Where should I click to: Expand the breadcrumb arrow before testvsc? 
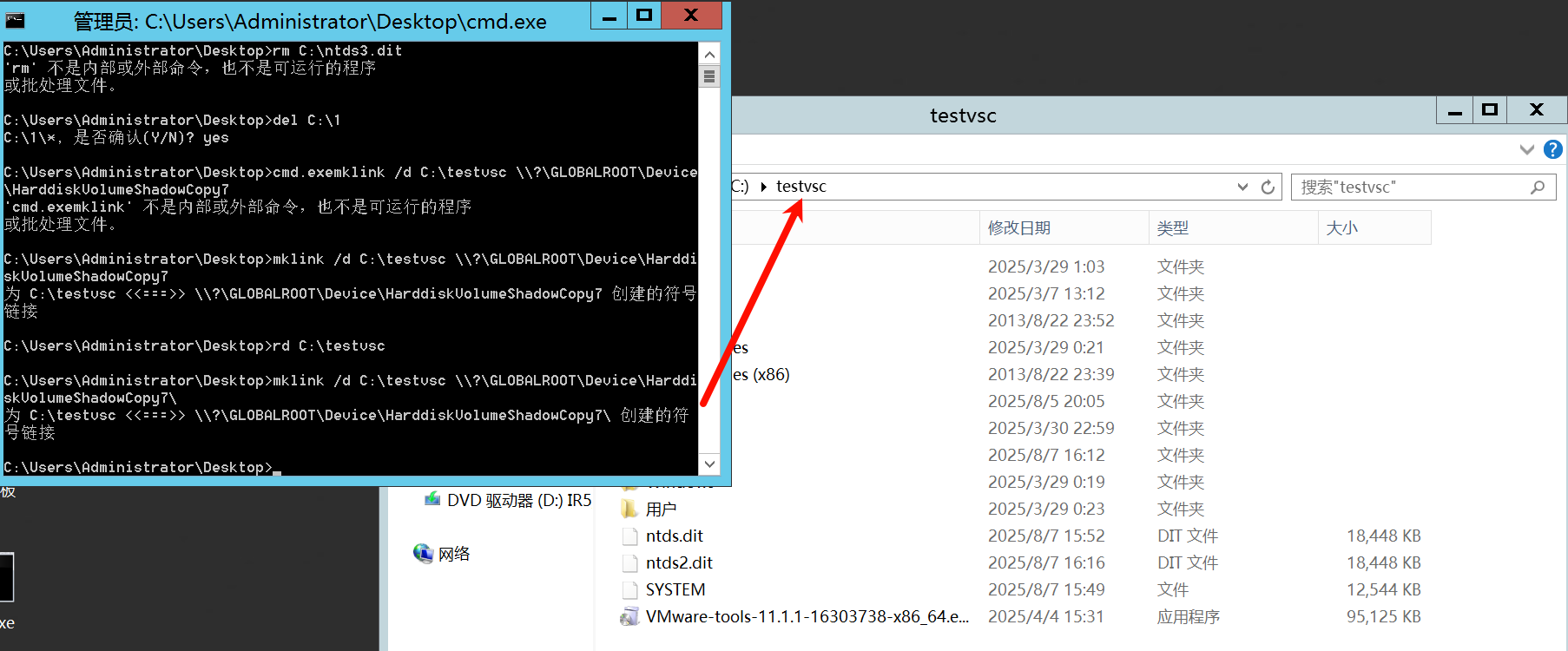coord(763,187)
